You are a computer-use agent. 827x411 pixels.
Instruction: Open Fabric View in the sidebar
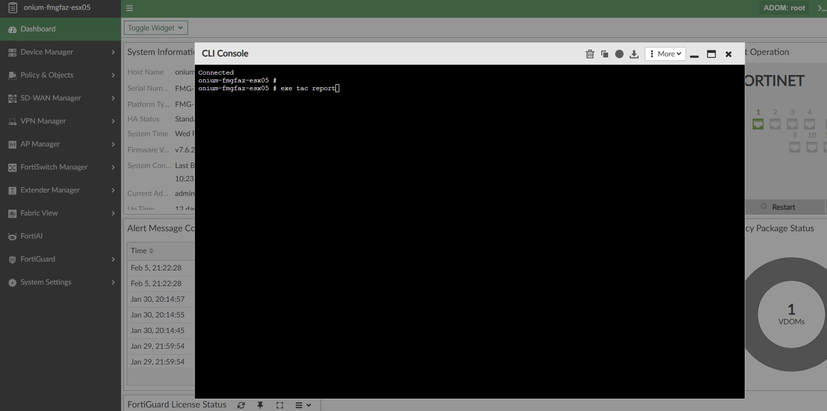60,213
